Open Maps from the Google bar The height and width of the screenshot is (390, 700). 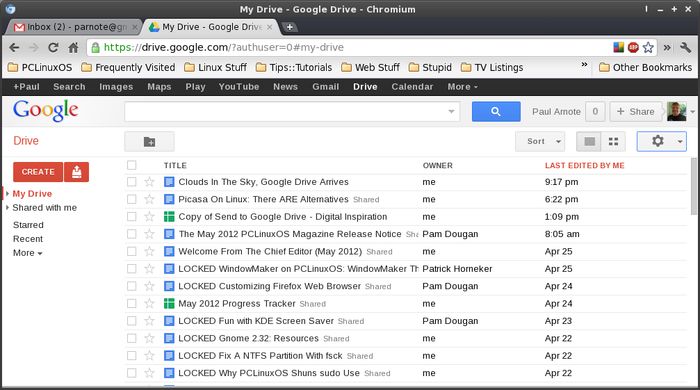point(159,87)
